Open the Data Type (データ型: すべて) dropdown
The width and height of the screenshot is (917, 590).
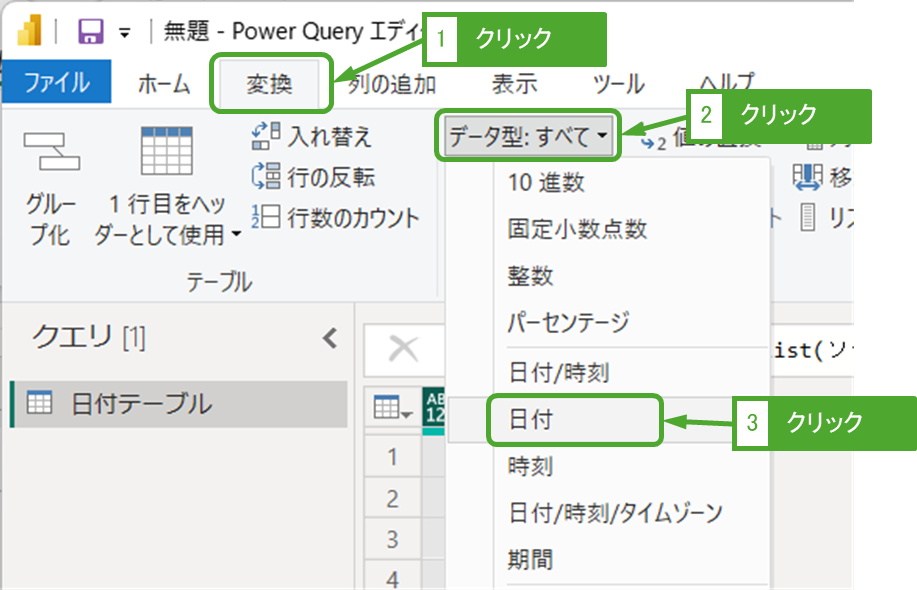tap(528, 136)
